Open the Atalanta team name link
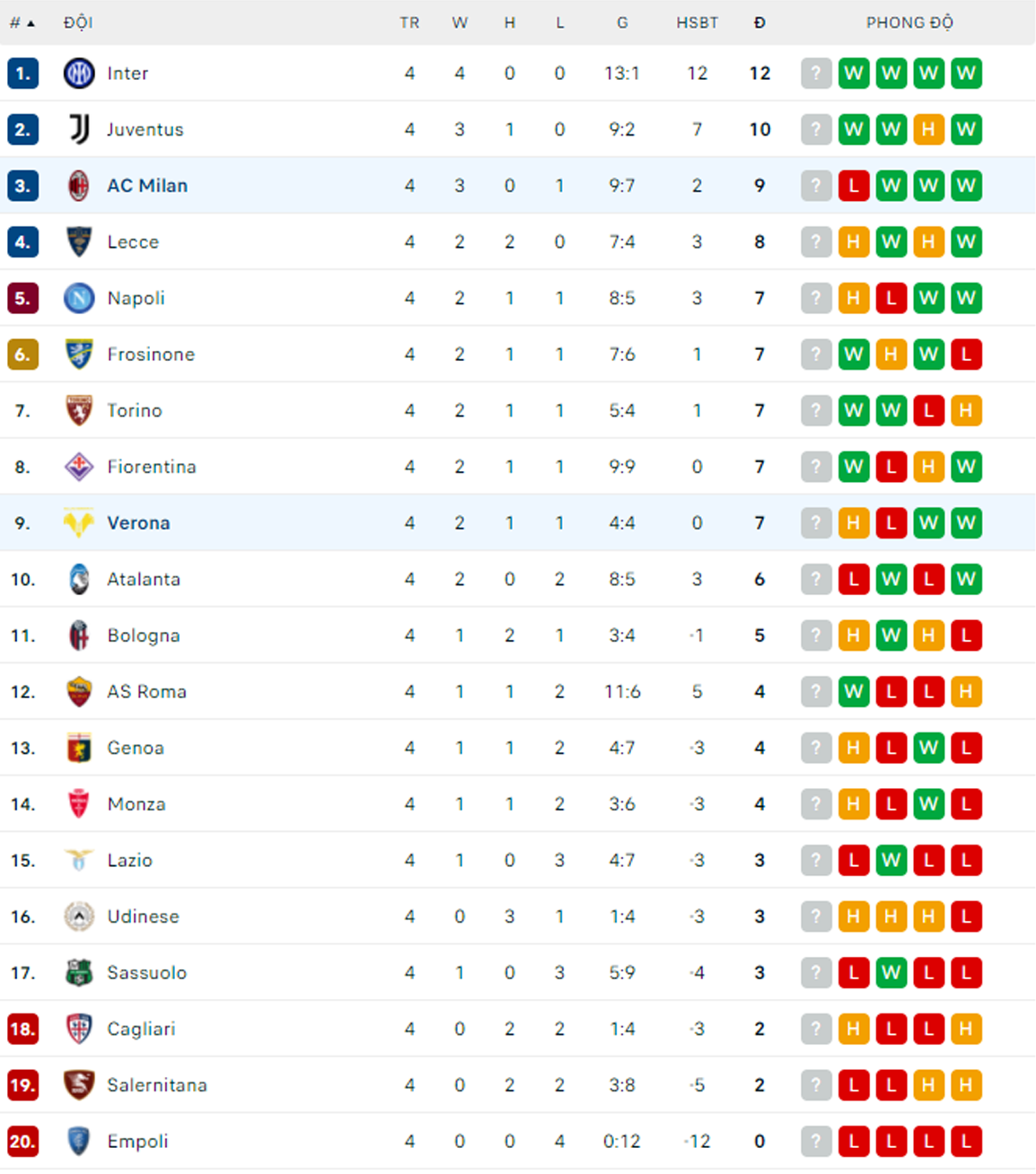The image size is (1036, 1174). [144, 579]
